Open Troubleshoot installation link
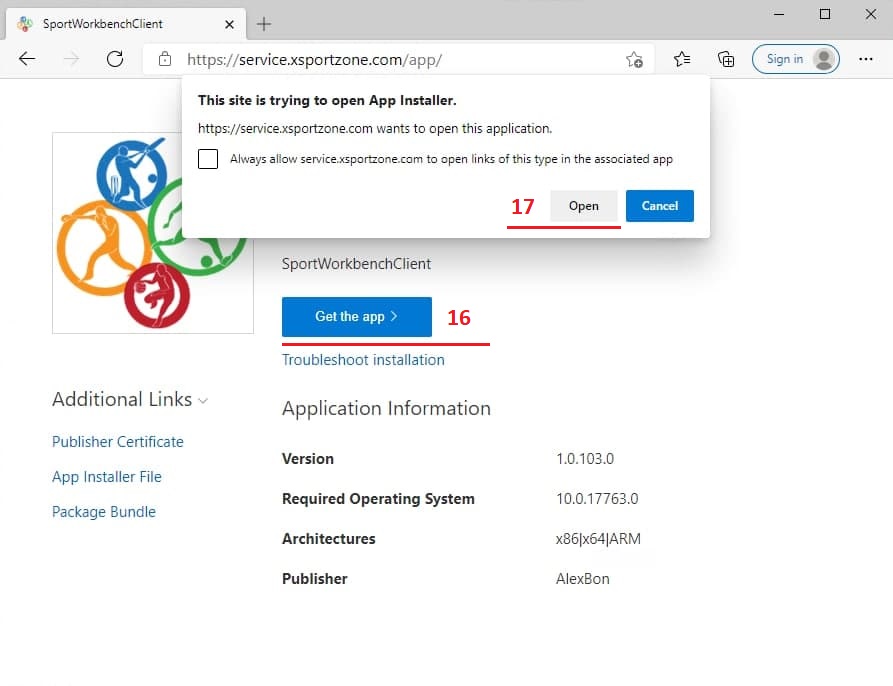This screenshot has width=893, height=686. tap(363, 360)
